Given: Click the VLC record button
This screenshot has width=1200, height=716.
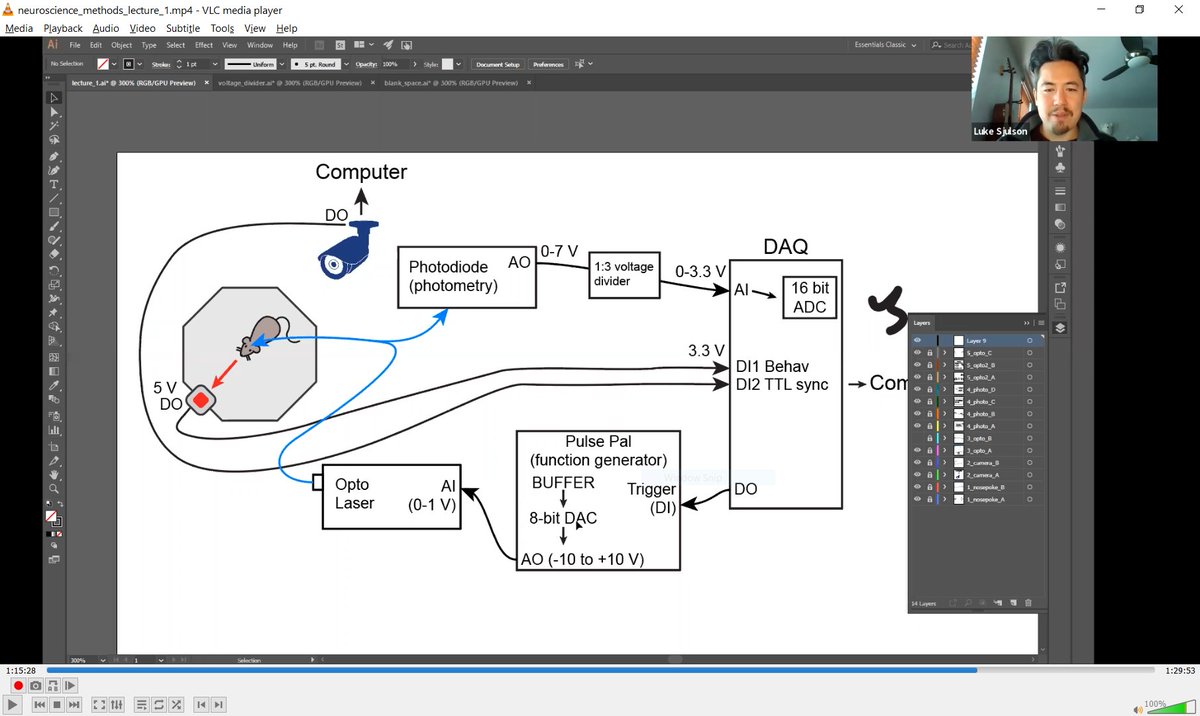Looking at the screenshot, I should [x=17, y=686].
